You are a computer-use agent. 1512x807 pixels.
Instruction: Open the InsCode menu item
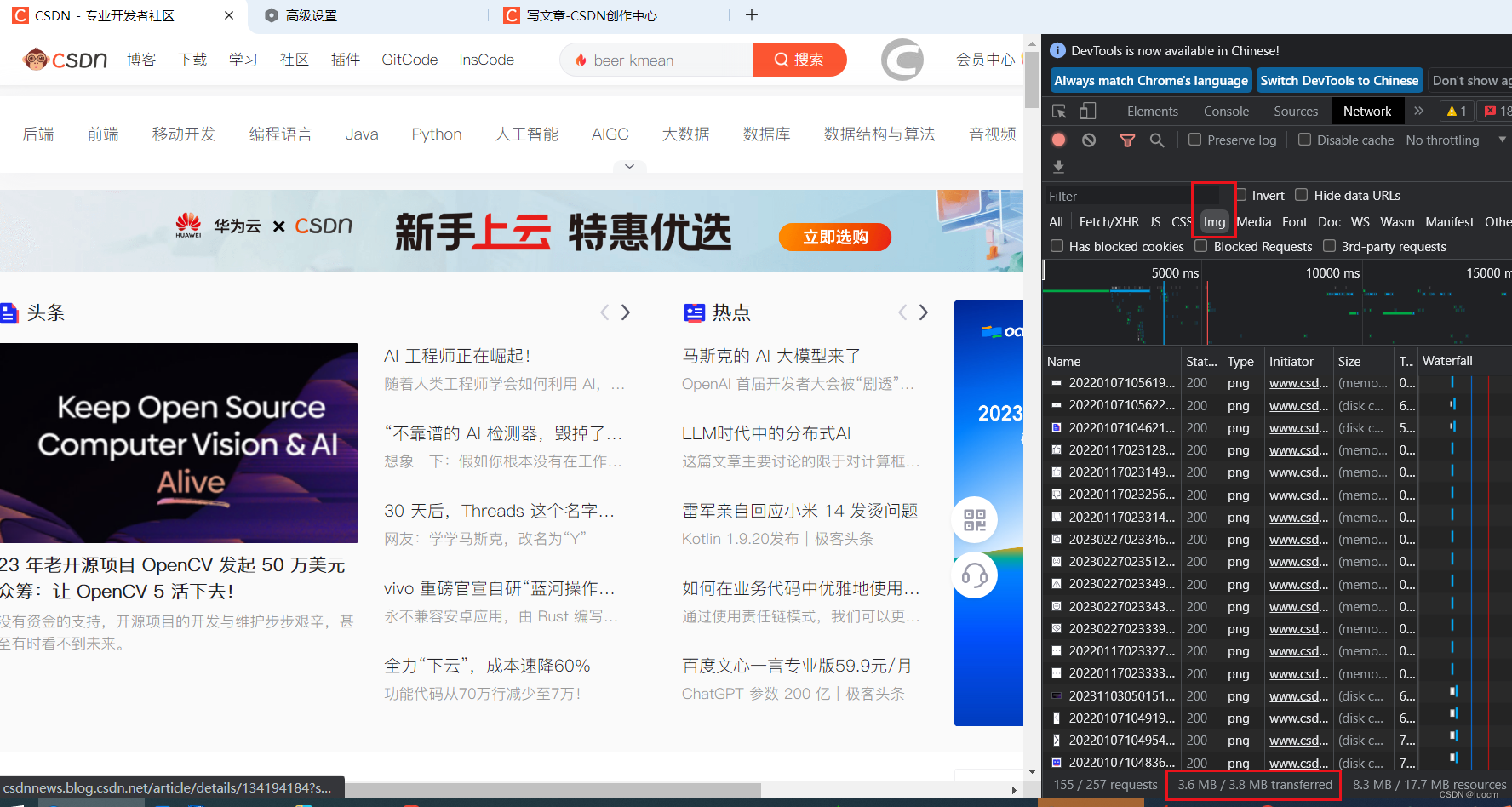pyautogui.click(x=486, y=60)
